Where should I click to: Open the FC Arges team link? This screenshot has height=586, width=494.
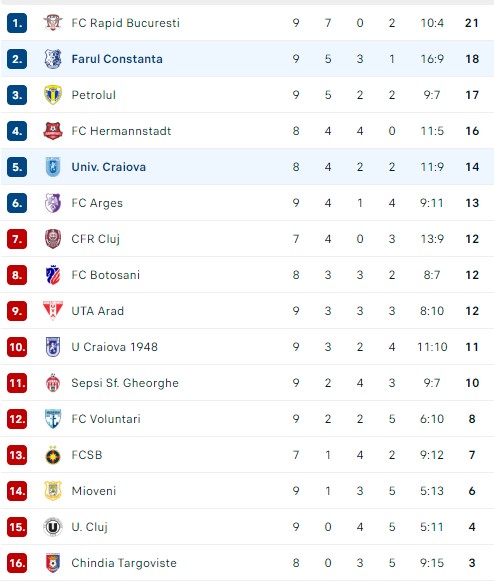coord(97,203)
